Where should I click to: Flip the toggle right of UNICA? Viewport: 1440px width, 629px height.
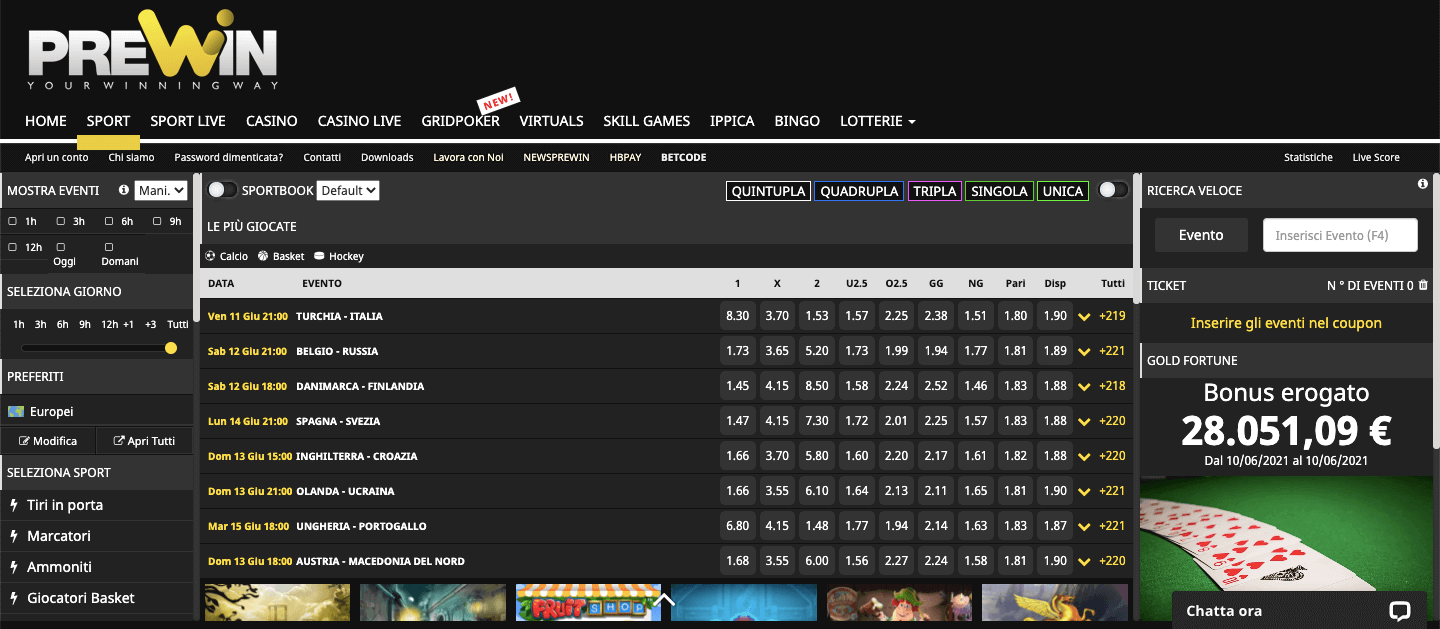(1113, 190)
